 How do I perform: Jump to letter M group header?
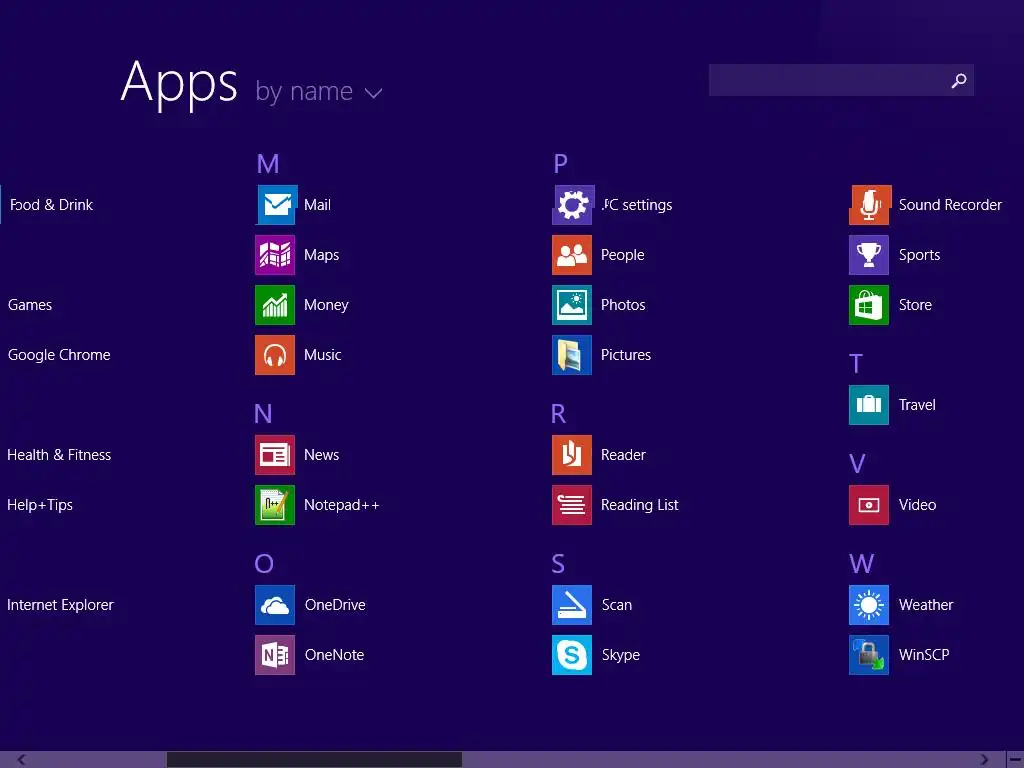tap(268, 164)
